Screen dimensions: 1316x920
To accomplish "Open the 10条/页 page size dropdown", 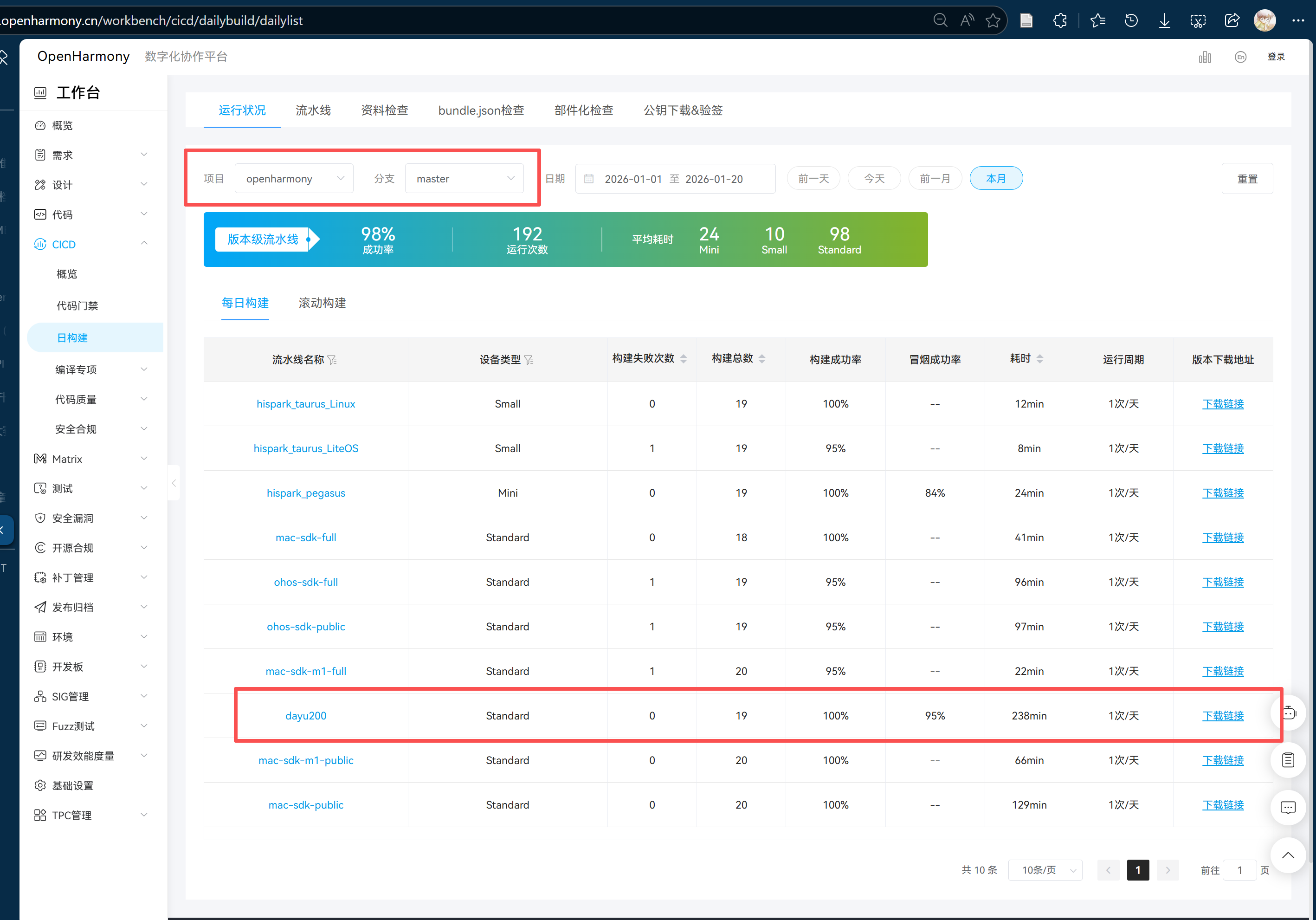I will point(1045,870).
